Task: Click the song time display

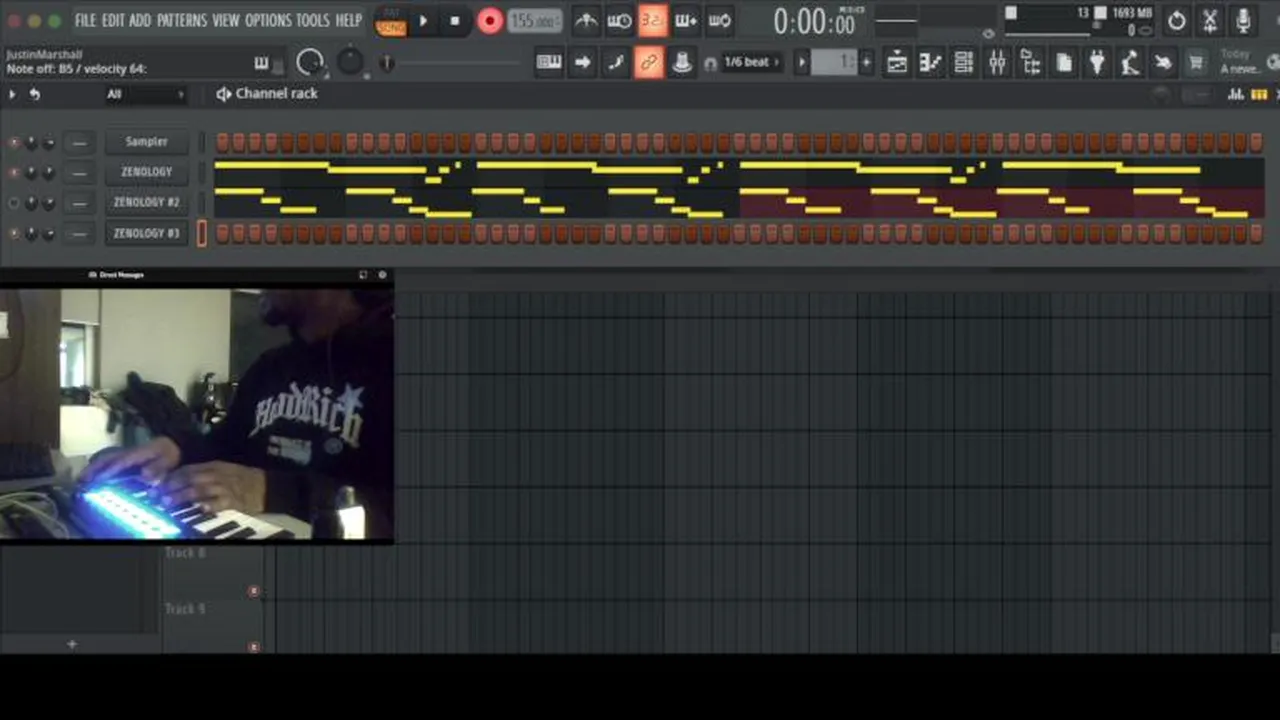Action: click(815, 21)
